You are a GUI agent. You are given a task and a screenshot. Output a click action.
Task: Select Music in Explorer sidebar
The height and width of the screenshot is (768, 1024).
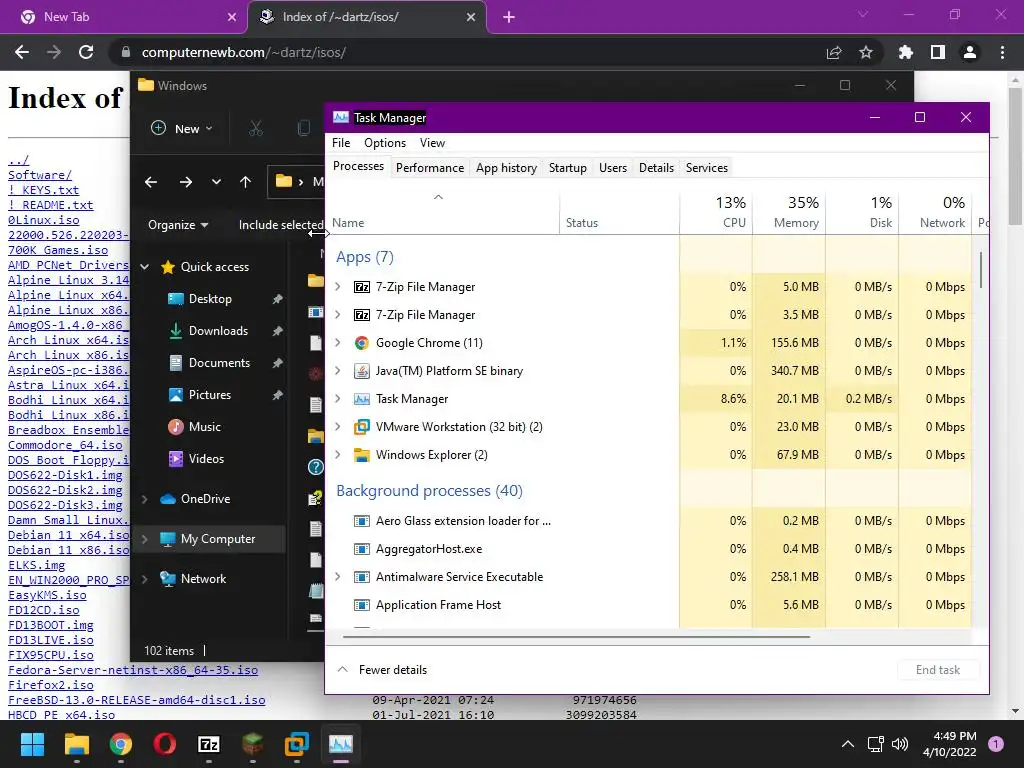[204, 427]
